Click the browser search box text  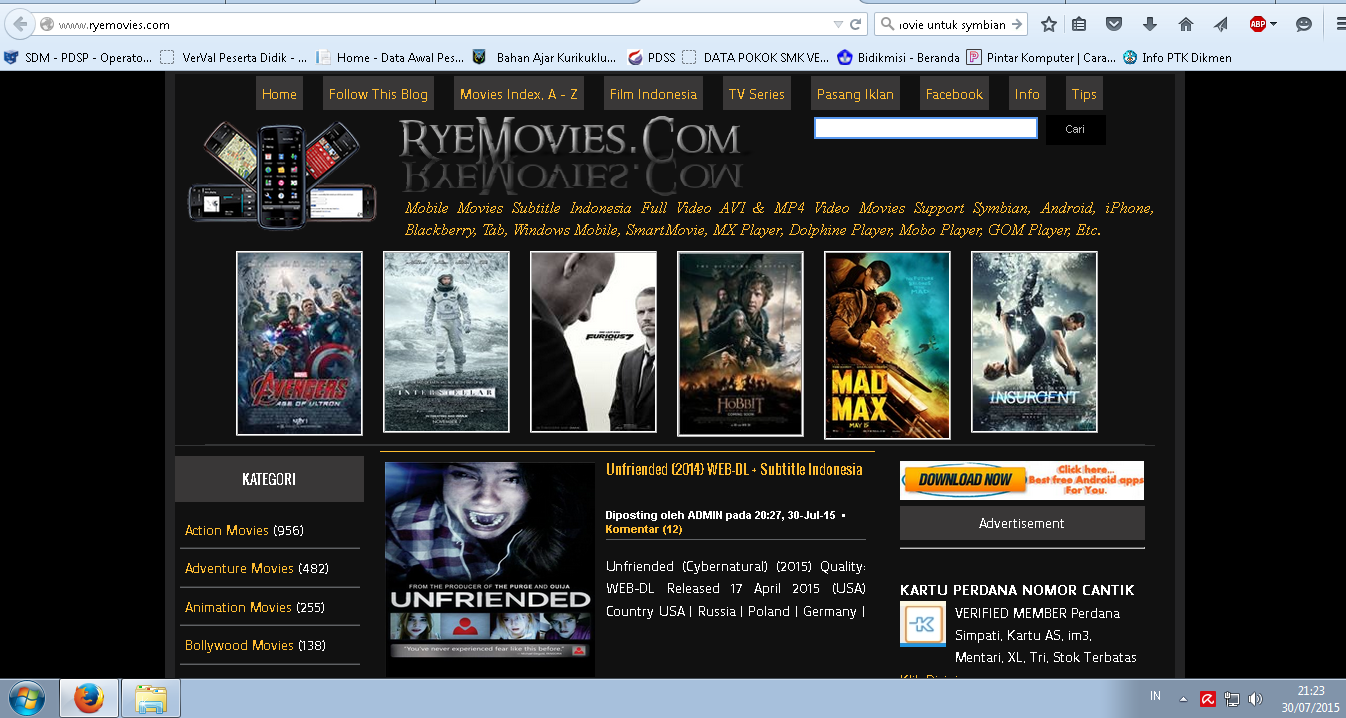coord(951,24)
